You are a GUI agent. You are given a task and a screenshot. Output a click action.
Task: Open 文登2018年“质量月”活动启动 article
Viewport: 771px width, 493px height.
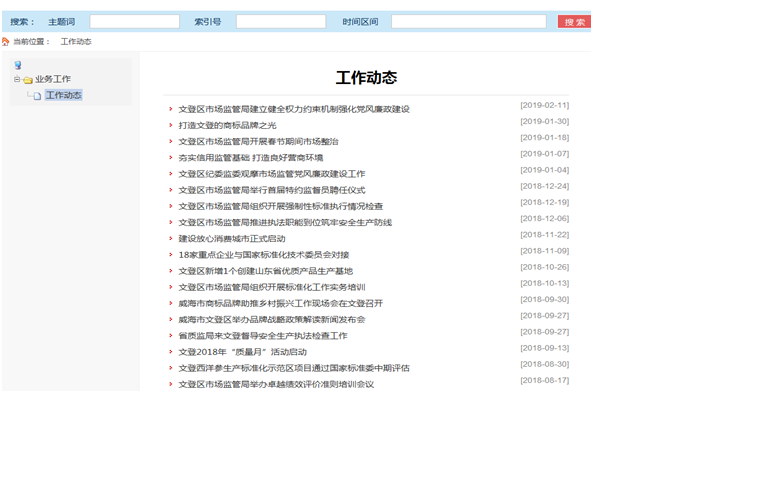coord(243,352)
